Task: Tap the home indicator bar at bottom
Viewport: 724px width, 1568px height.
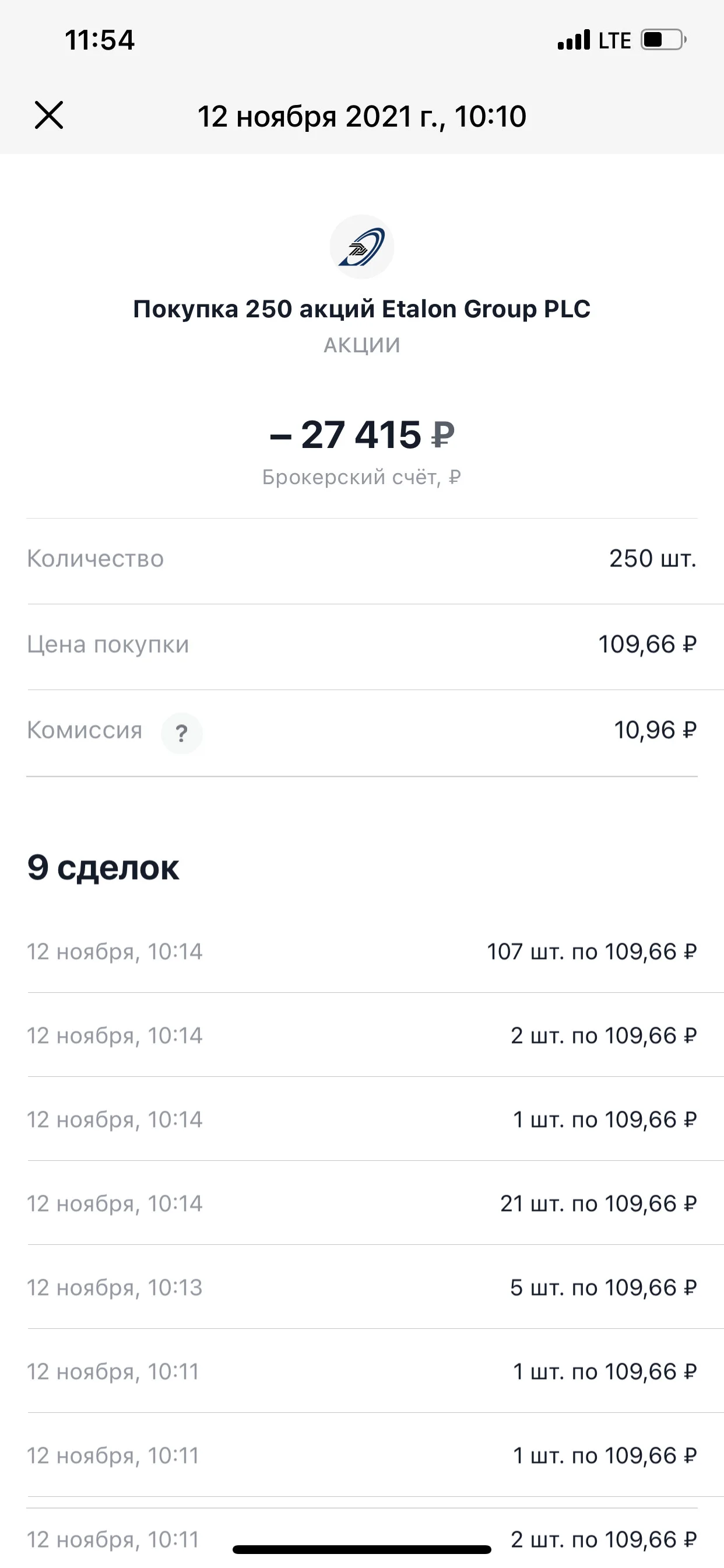Action: coord(362,1549)
